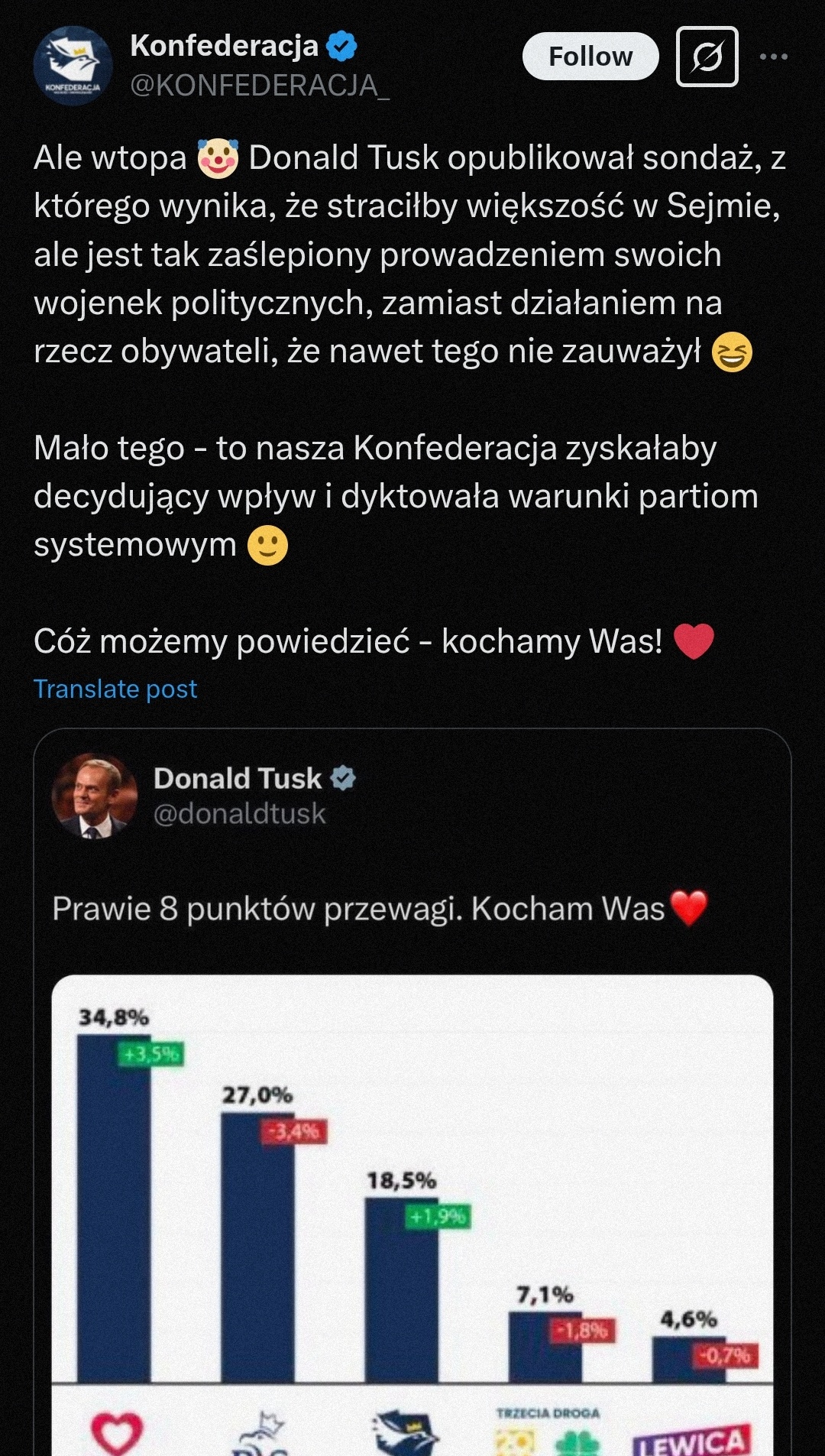The image size is (825, 1456).
Task: Open the @KONFEDERACJA_ handle
Action: click(260, 86)
